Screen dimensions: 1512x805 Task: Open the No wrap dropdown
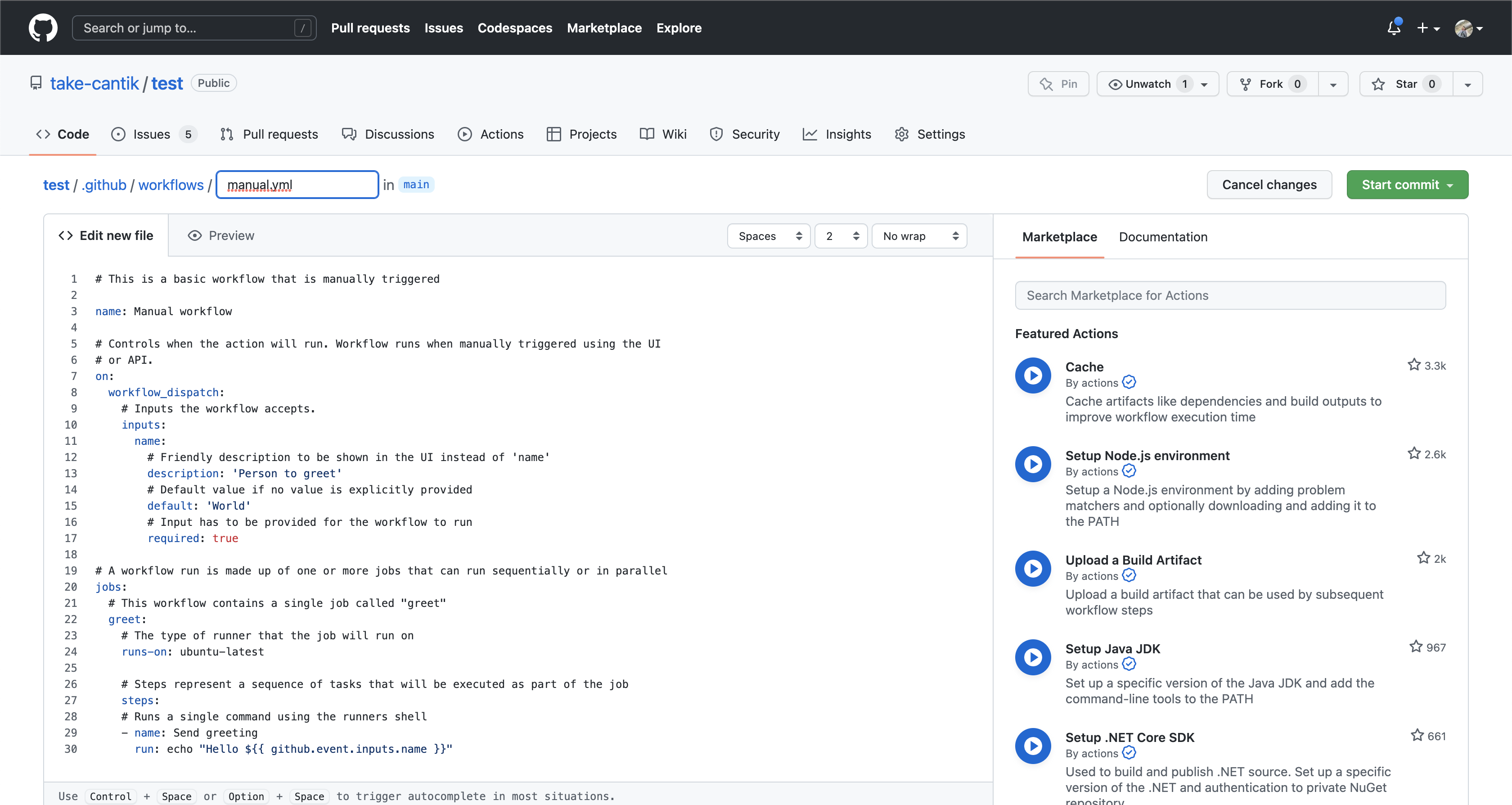pos(918,235)
